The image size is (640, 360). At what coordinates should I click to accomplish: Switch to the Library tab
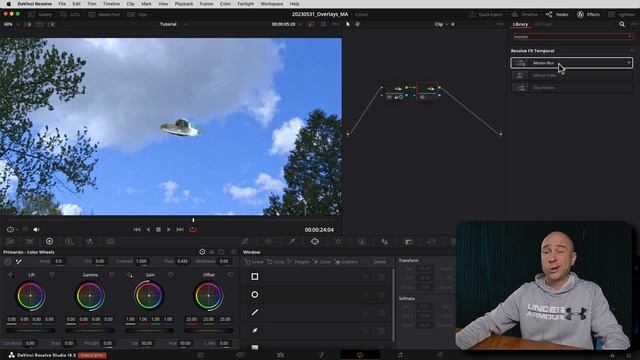pos(520,24)
